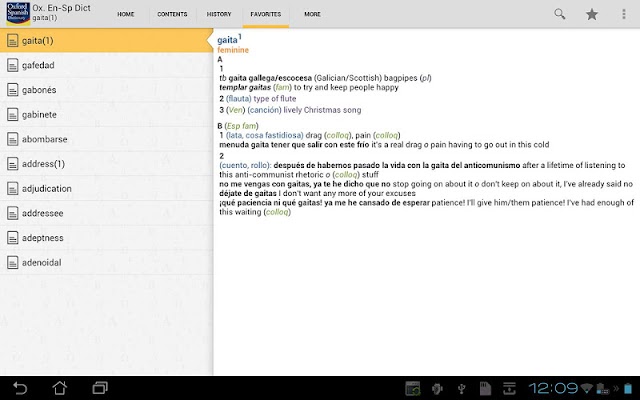Image resolution: width=640 pixels, height=400 pixels.
Task: Tap the Android back button
Action: pos(20,388)
